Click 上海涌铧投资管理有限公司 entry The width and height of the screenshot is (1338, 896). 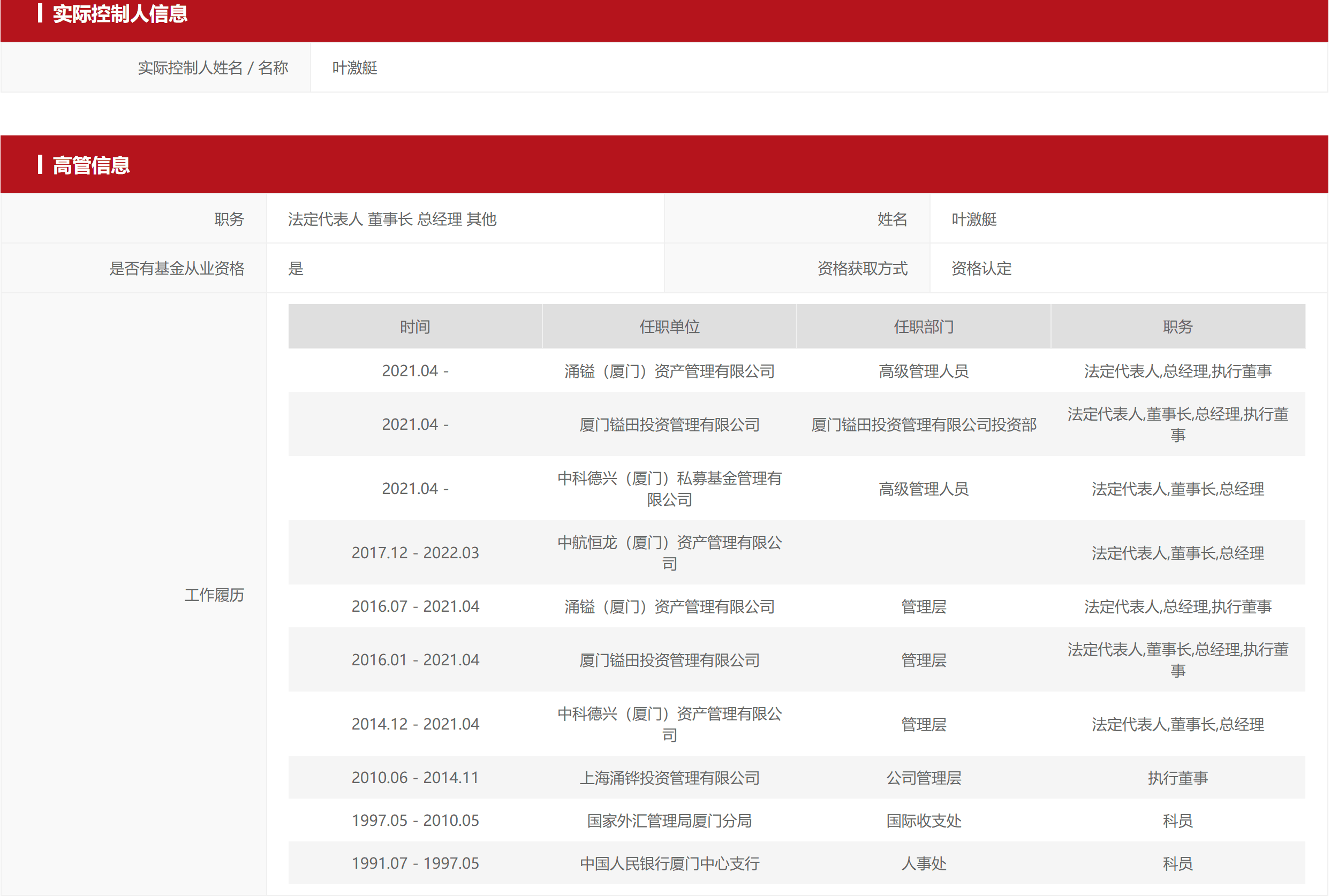click(670, 778)
